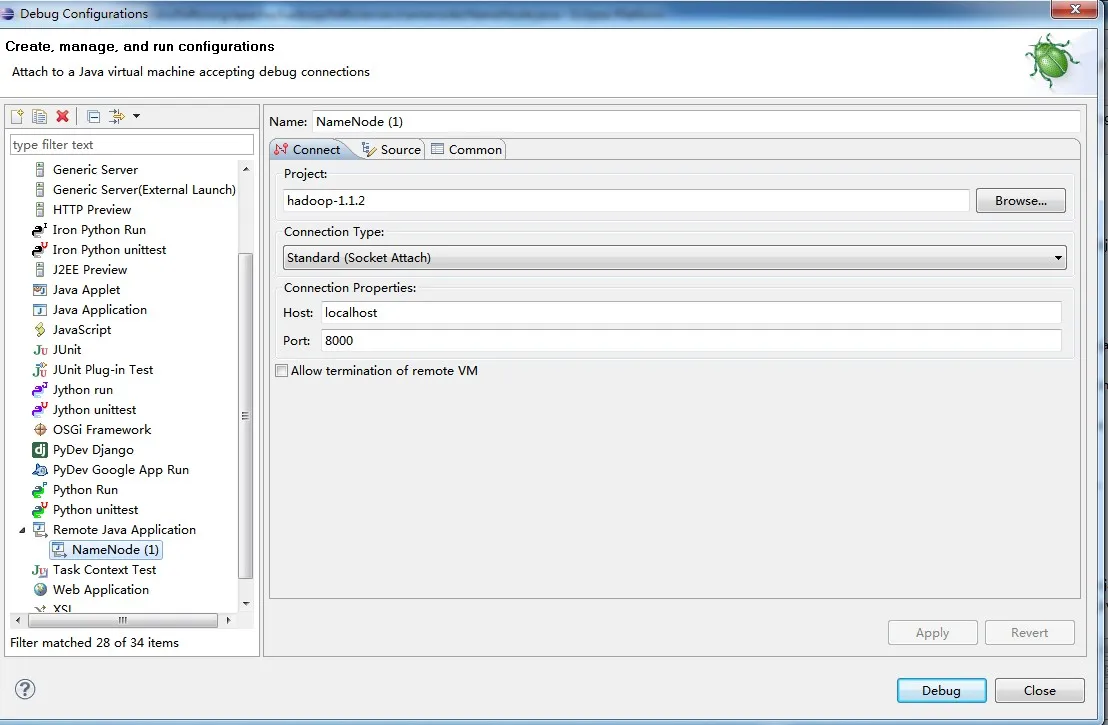This screenshot has width=1108, height=725.
Task: Select the JUnit configuration type
Action: tap(67, 350)
